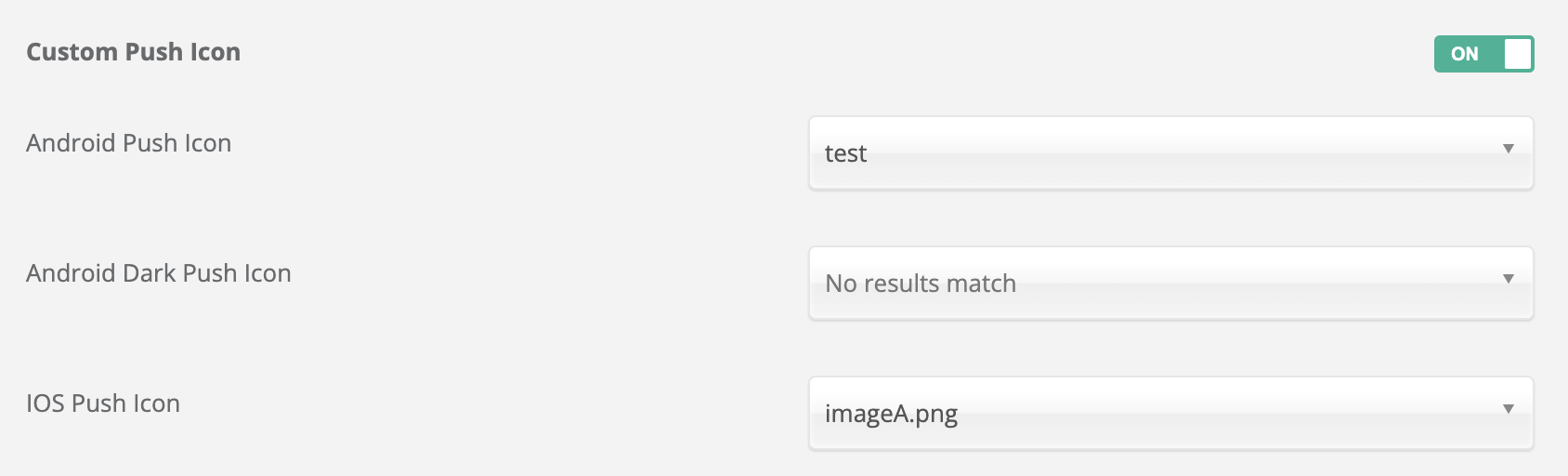Viewport: 1568px width, 476px height.
Task: Toggle the Custom Push Icon switch
Action: point(1483,54)
